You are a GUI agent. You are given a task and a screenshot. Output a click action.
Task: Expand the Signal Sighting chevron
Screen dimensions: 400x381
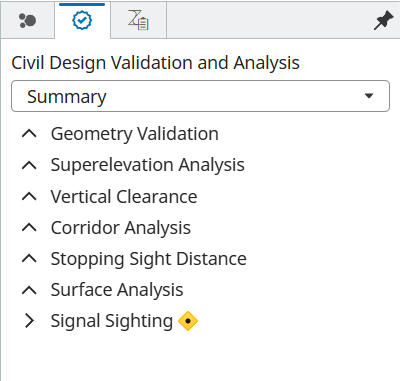(29, 321)
